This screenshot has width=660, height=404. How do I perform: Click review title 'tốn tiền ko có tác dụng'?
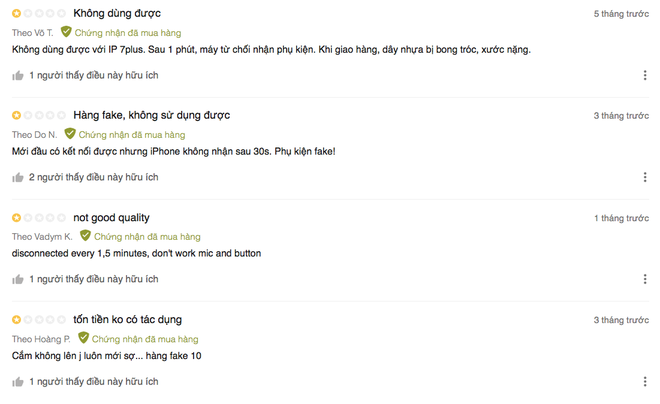click(x=127, y=319)
